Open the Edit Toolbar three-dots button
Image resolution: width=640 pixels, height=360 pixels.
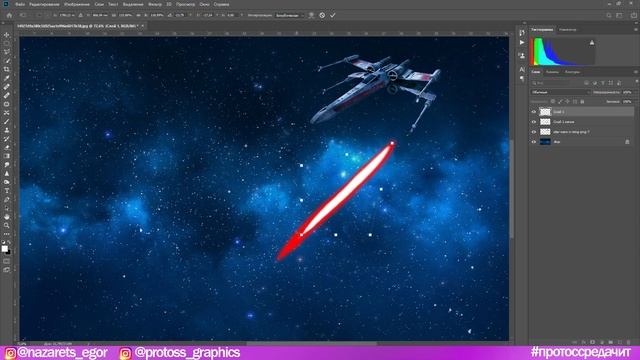point(7,234)
